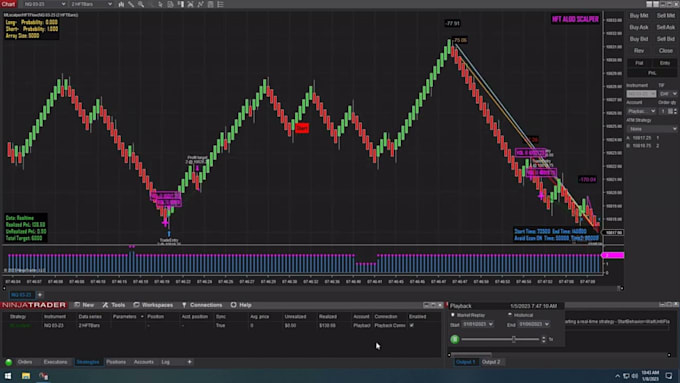Switch to the Orders tab
The width and height of the screenshot is (680, 383).
[x=25, y=362]
